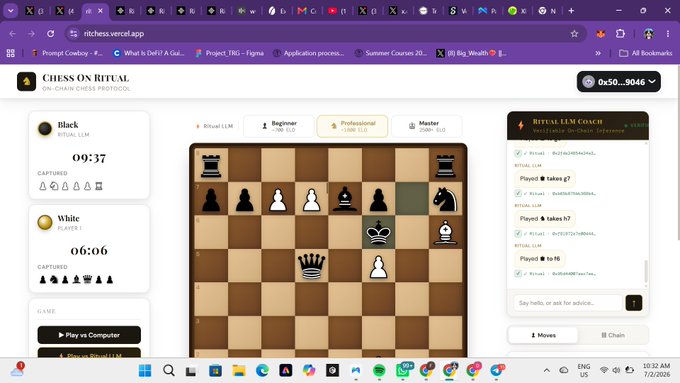Send the coach message with arrow button
Viewport: 680px width, 383px height.
634,303
